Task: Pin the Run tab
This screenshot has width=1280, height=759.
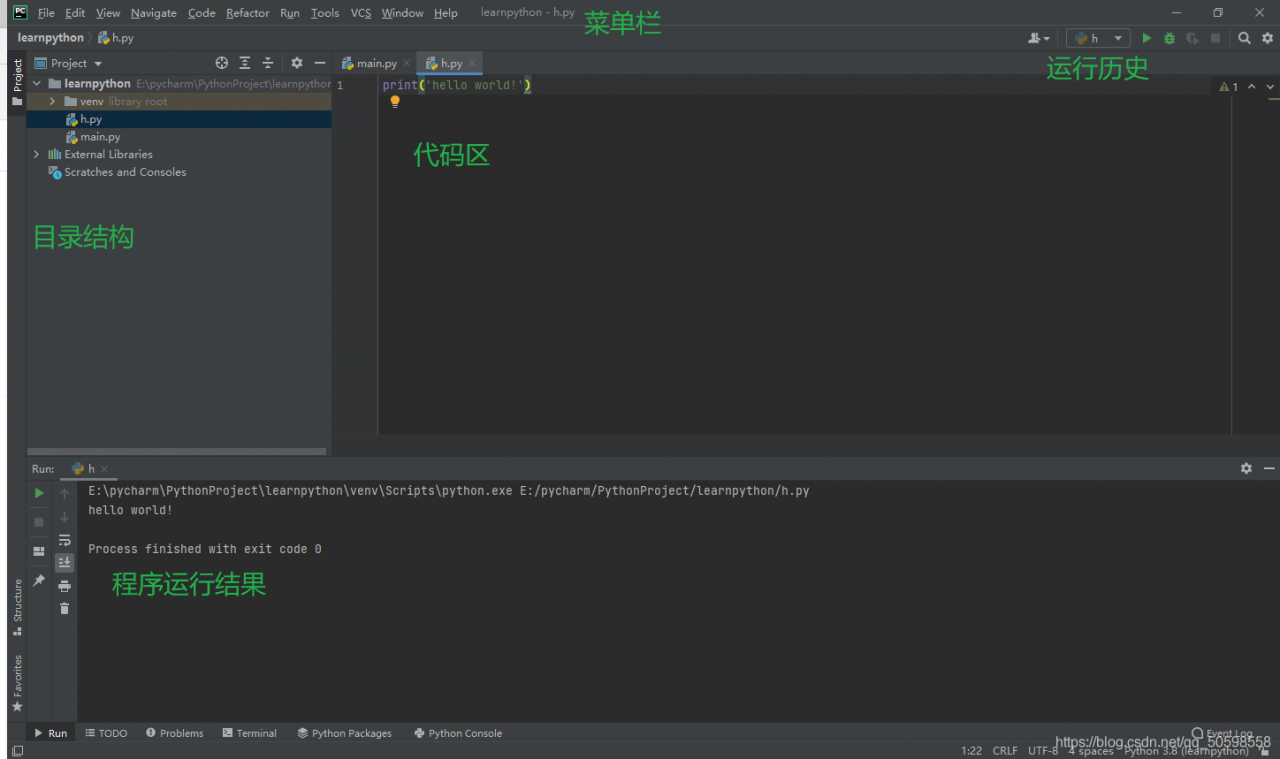Action: (39, 580)
